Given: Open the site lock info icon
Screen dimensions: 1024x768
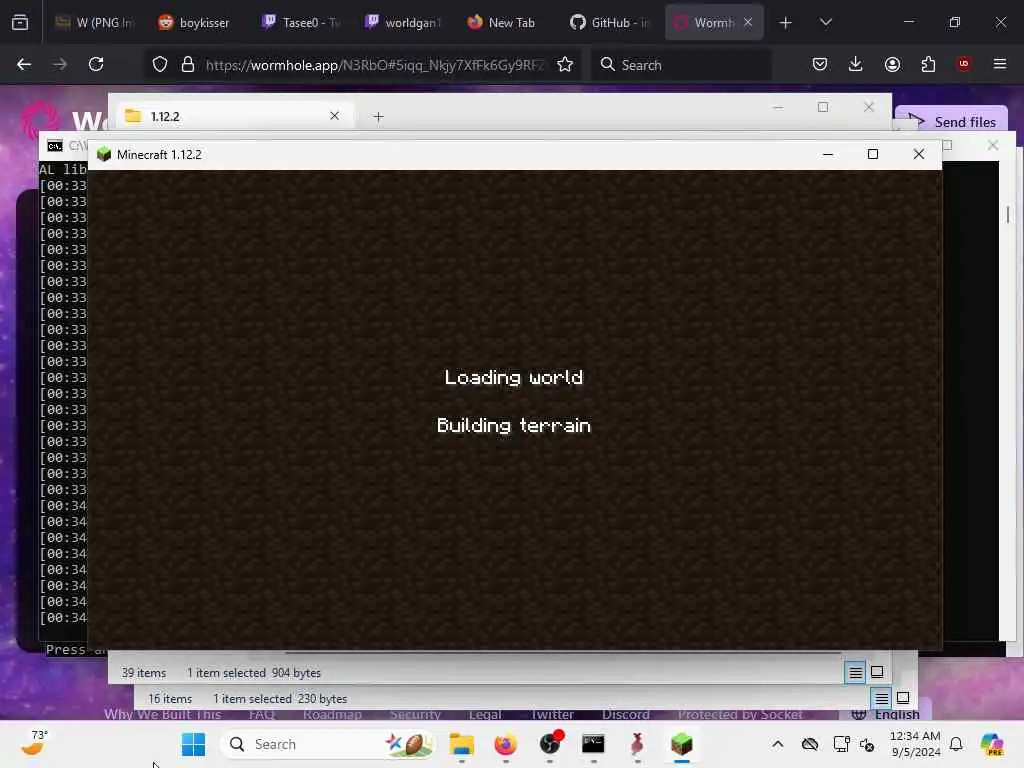Looking at the screenshot, I should click(x=188, y=64).
